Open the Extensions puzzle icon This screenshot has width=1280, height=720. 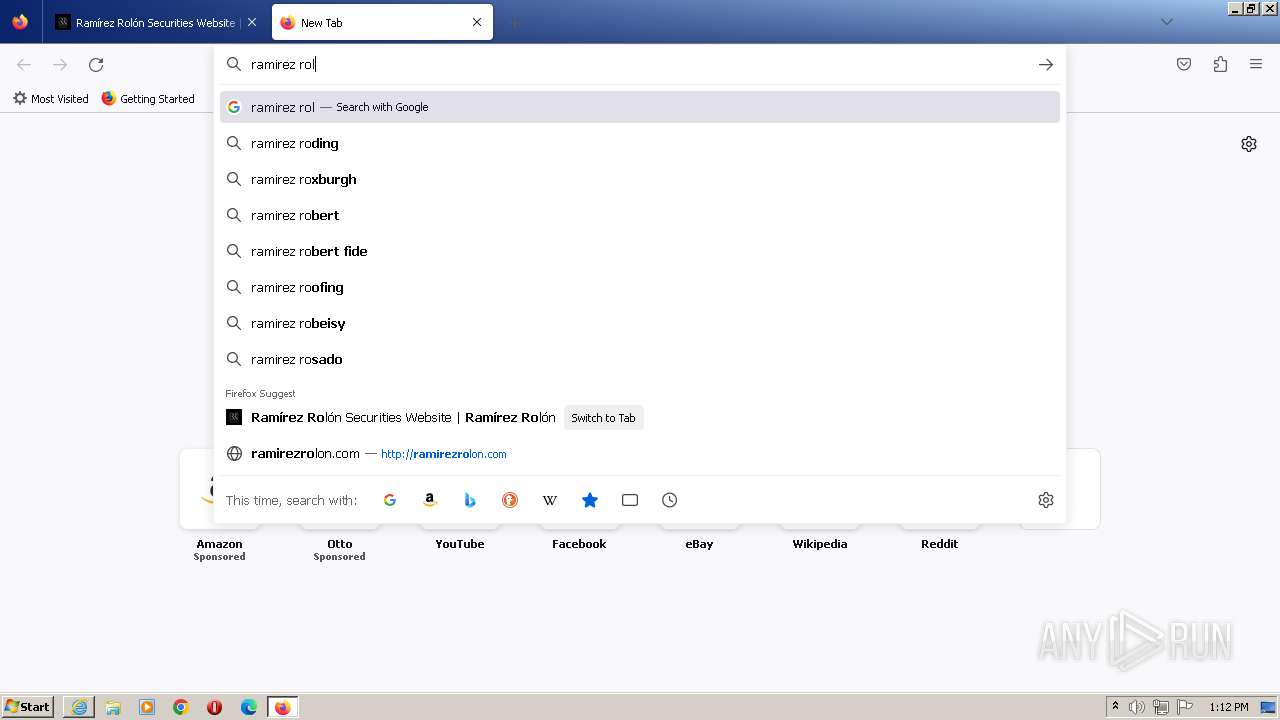coord(1220,64)
